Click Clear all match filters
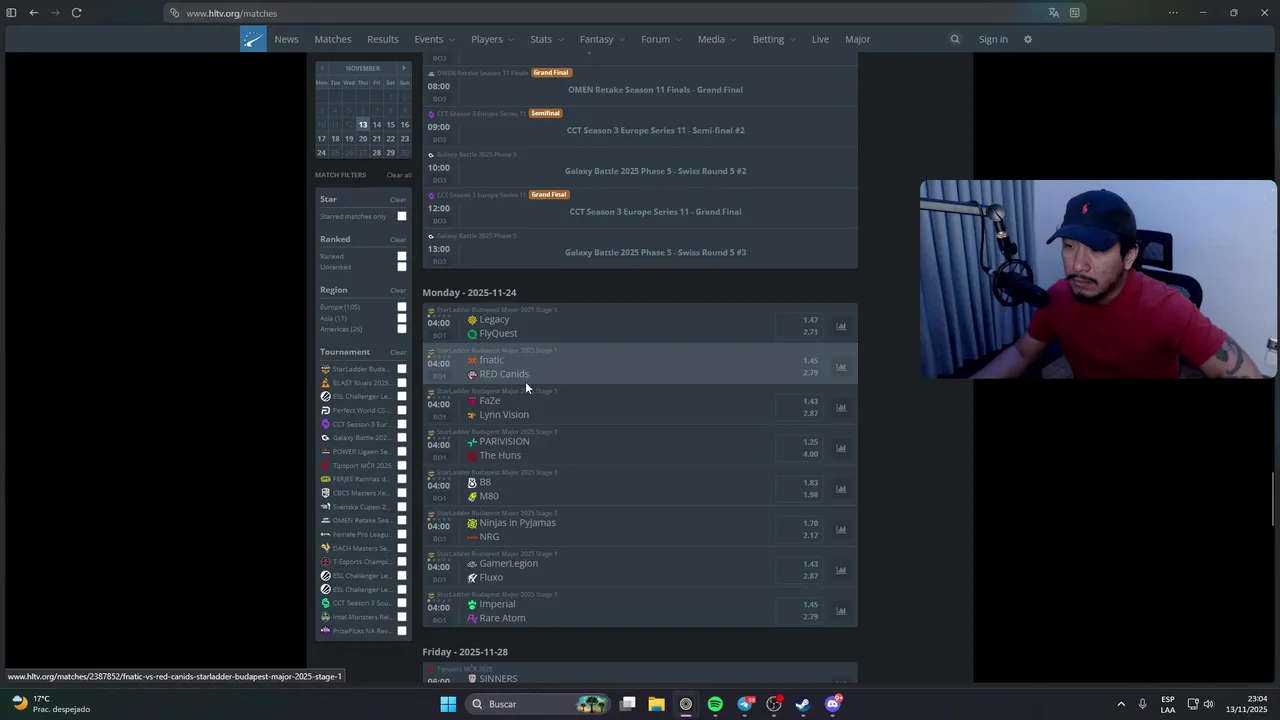 pyautogui.click(x=399, y=175)
